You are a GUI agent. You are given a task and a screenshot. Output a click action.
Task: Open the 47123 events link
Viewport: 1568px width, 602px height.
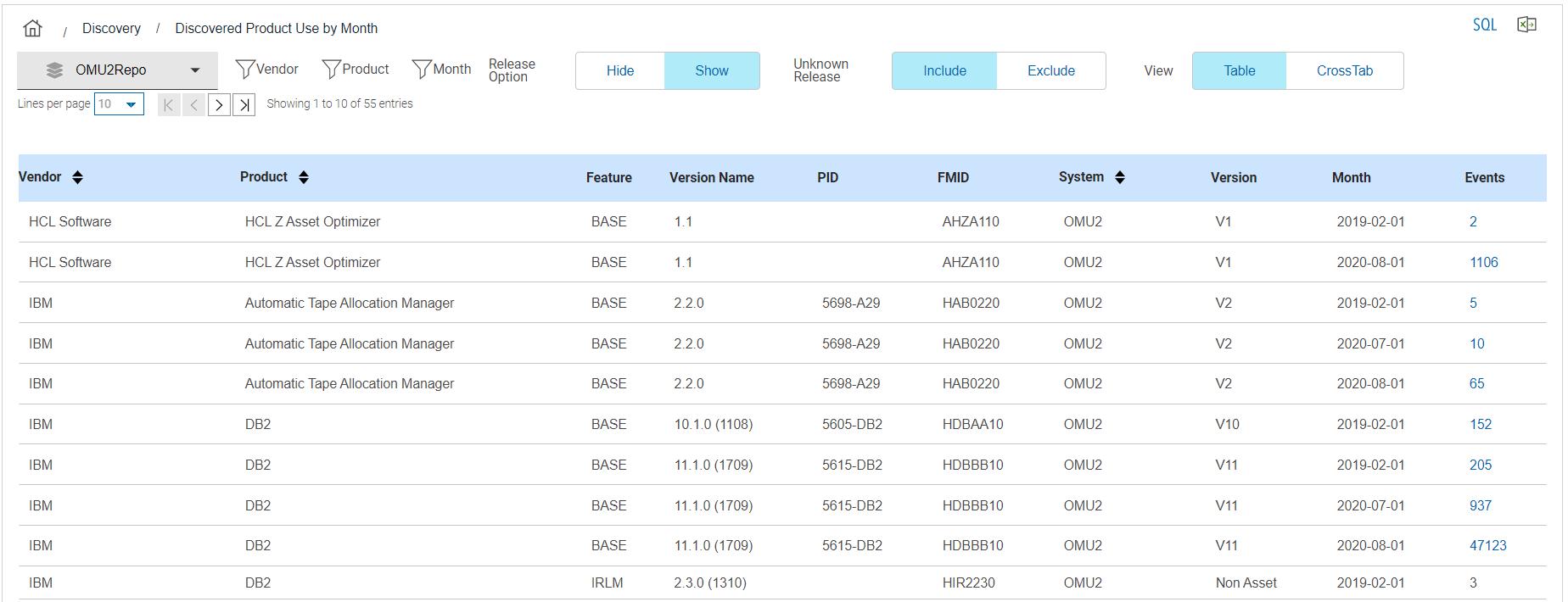tap(1487, 546)
